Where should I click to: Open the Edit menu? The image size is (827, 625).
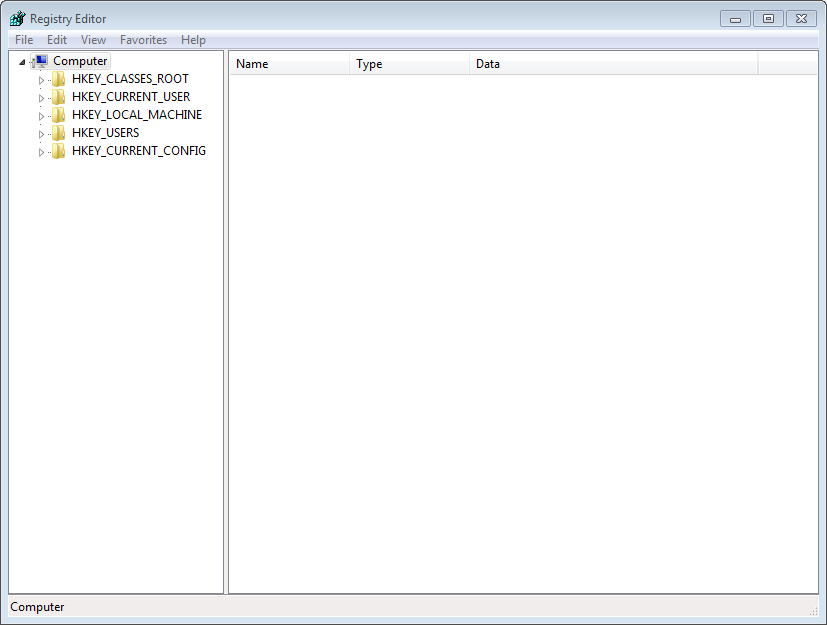click(56, 40)
